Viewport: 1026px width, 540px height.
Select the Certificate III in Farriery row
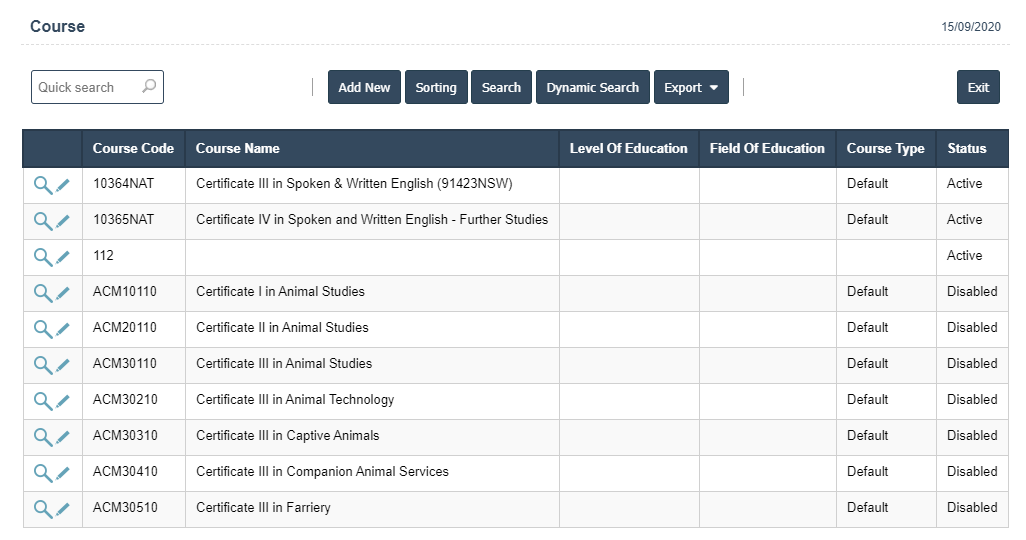tap(263, 508)
